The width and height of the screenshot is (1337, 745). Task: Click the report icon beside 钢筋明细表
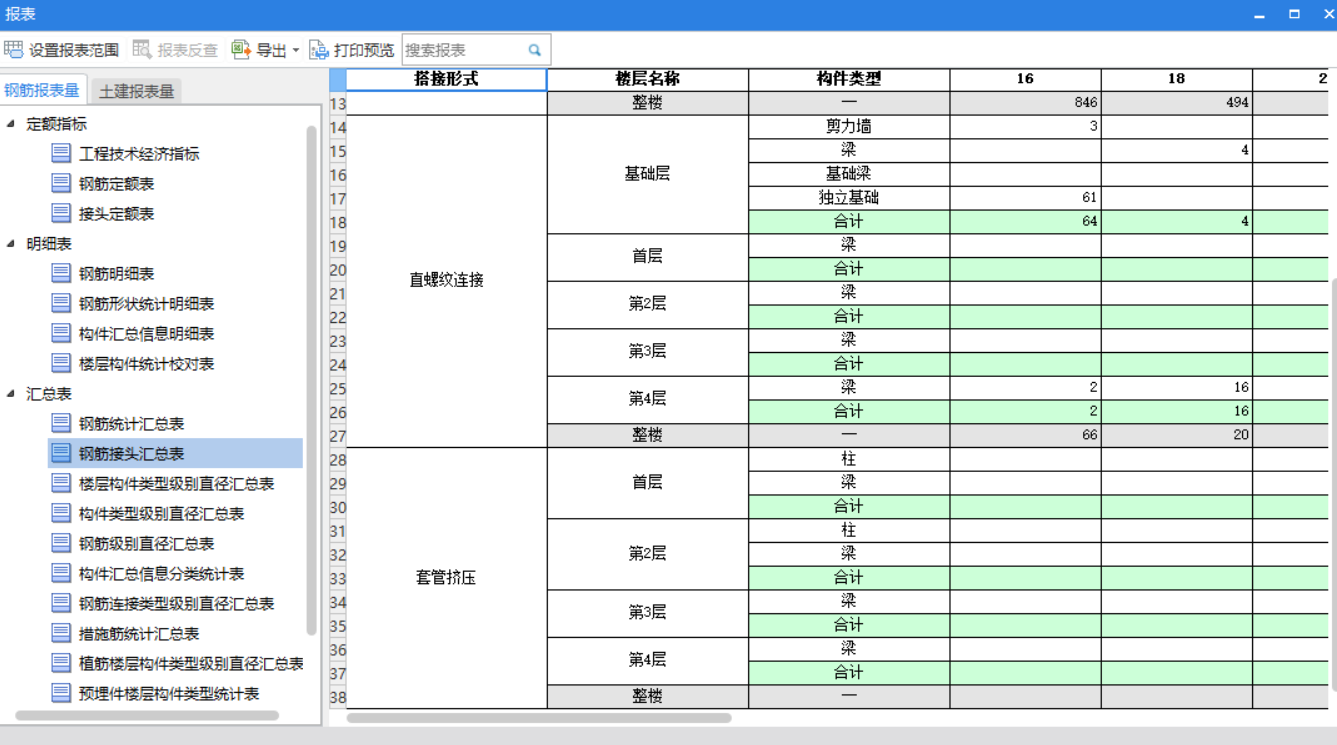(x=61, y=273)
